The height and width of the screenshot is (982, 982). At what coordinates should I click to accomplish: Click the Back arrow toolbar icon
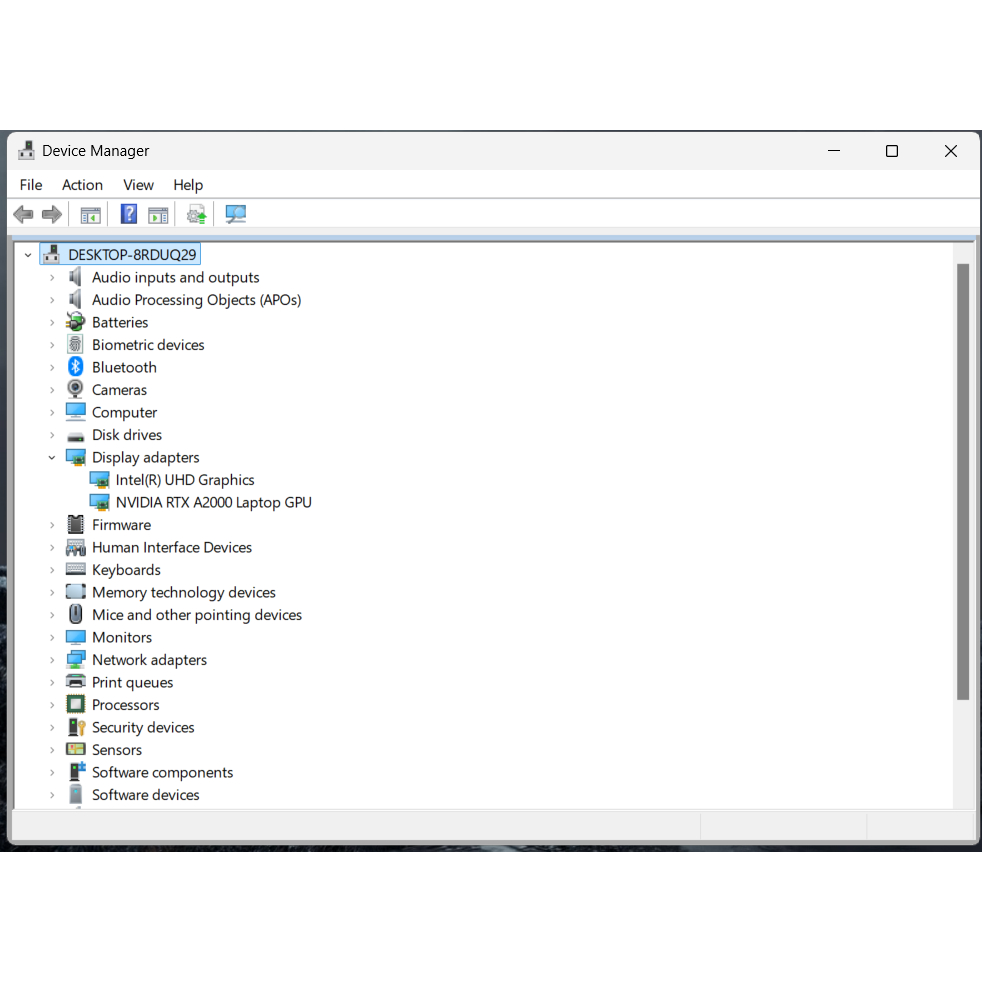[23, 215]
